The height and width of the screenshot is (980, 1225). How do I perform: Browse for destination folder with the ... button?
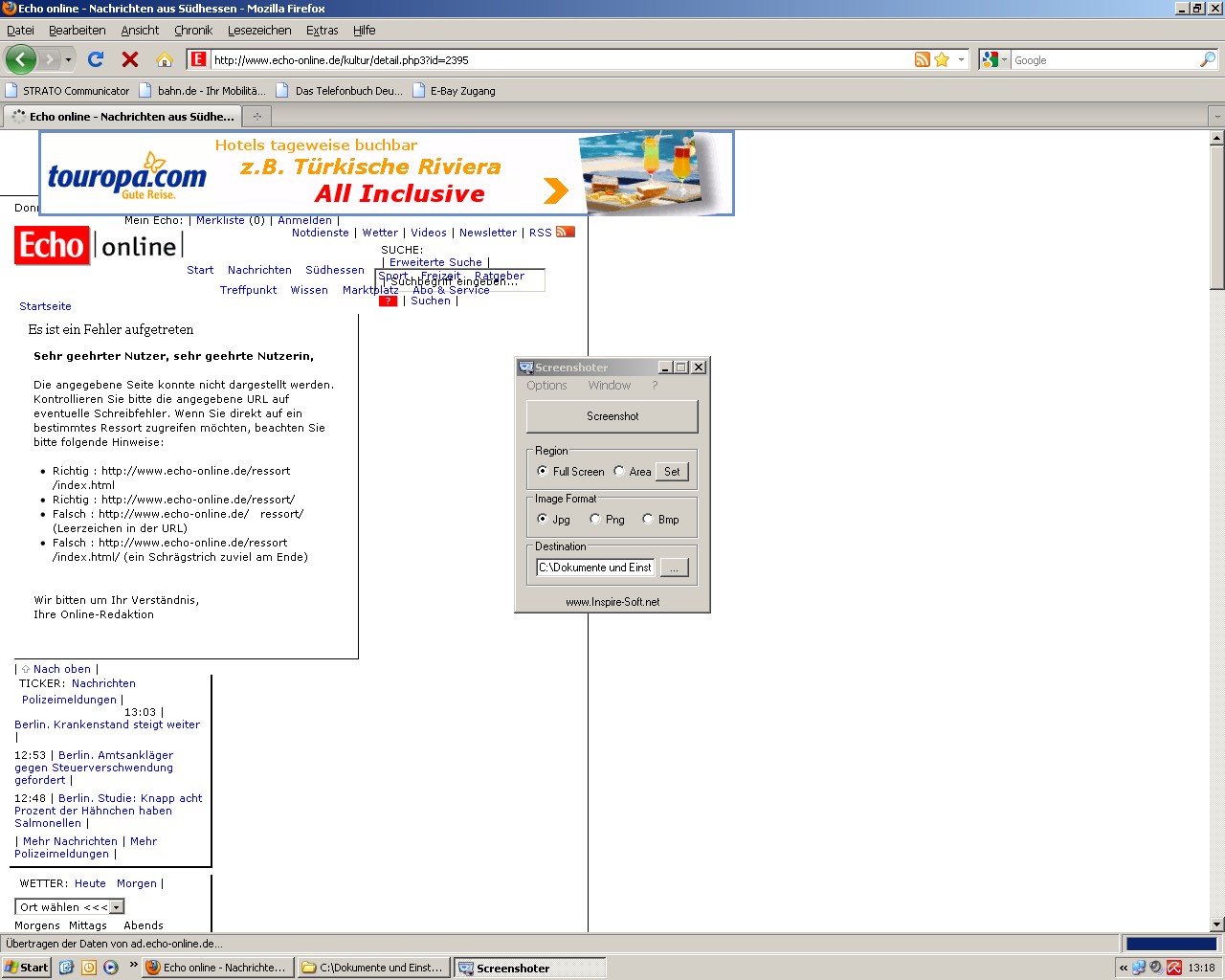click(x=674, y=568)
